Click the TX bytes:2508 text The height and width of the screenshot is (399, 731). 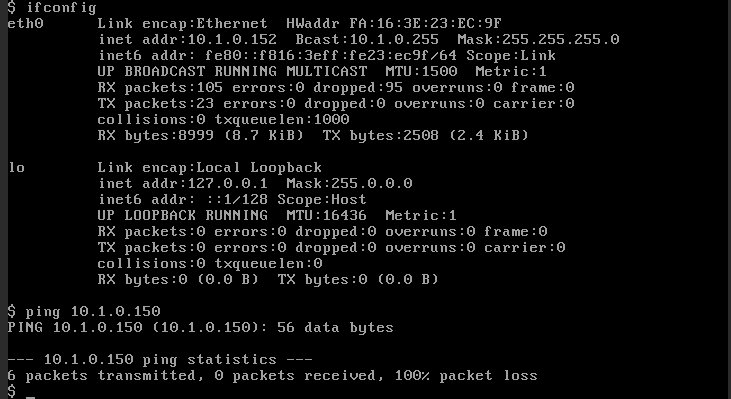coord(380,135)
